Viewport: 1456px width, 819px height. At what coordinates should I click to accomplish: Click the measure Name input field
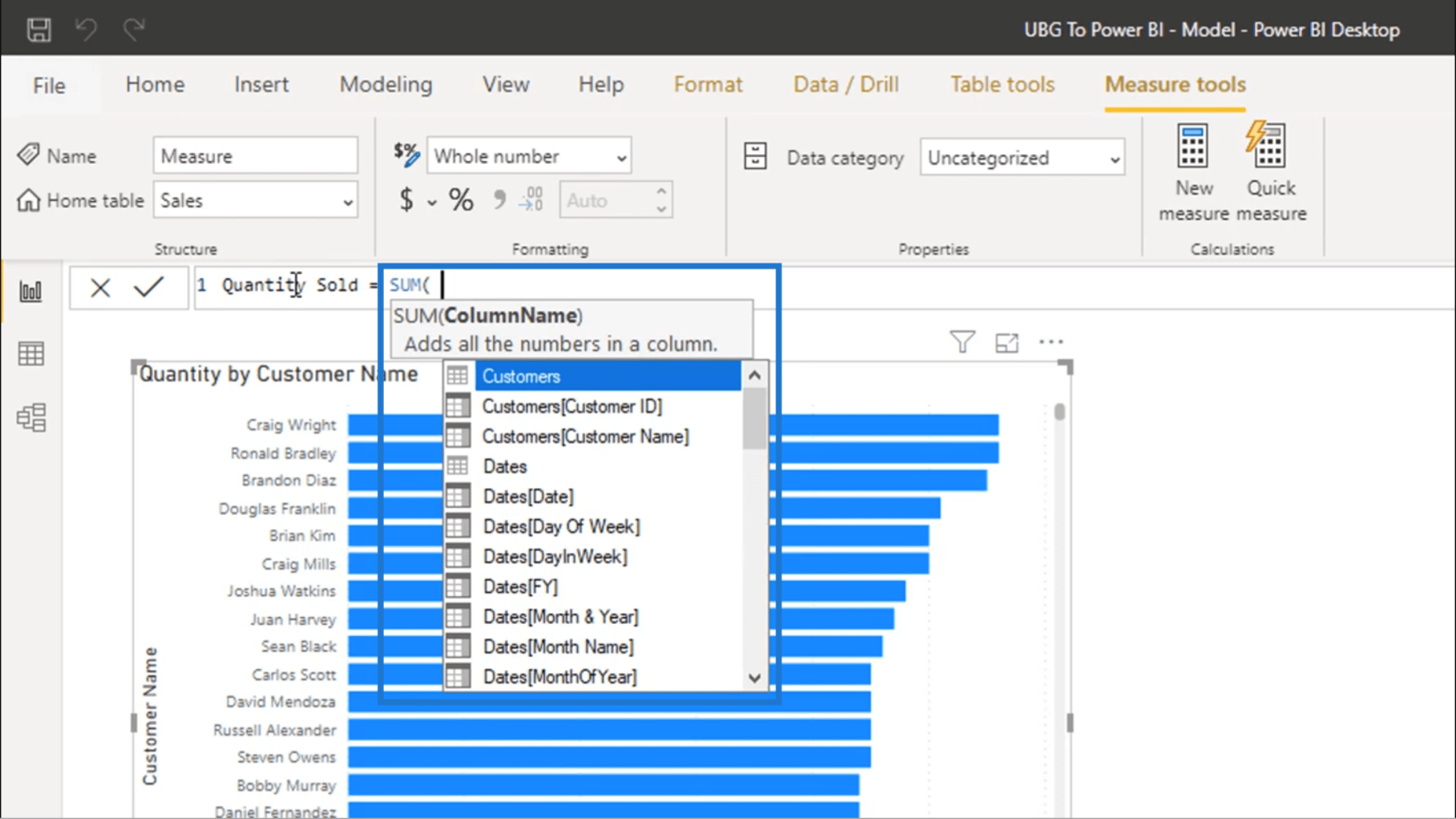[256, 156]
